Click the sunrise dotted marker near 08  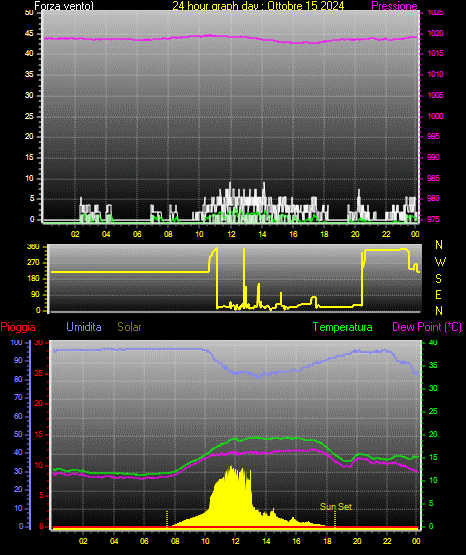tap(167, 519)
